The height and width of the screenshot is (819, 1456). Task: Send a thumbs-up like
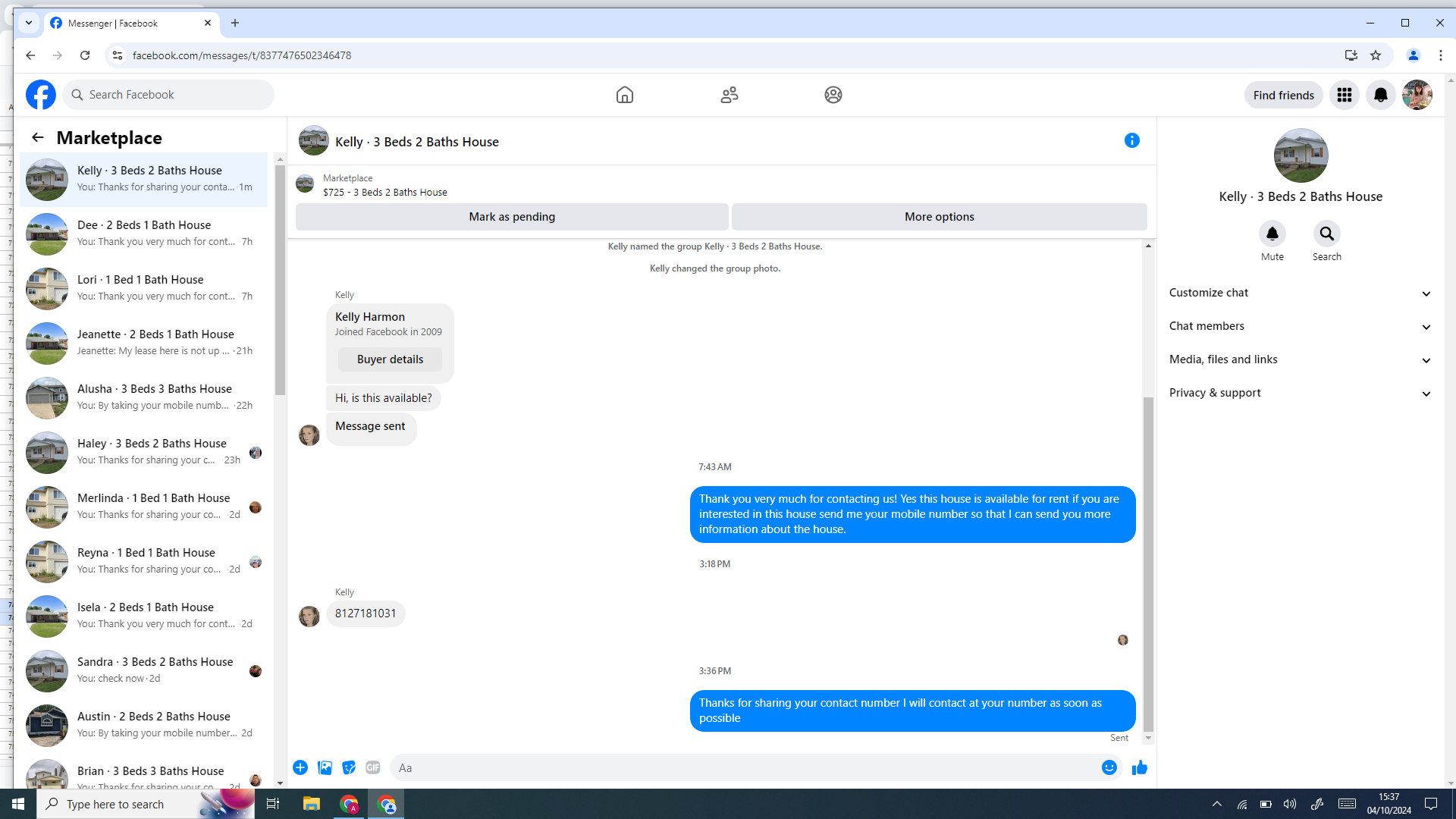[x=1139, y=767]
